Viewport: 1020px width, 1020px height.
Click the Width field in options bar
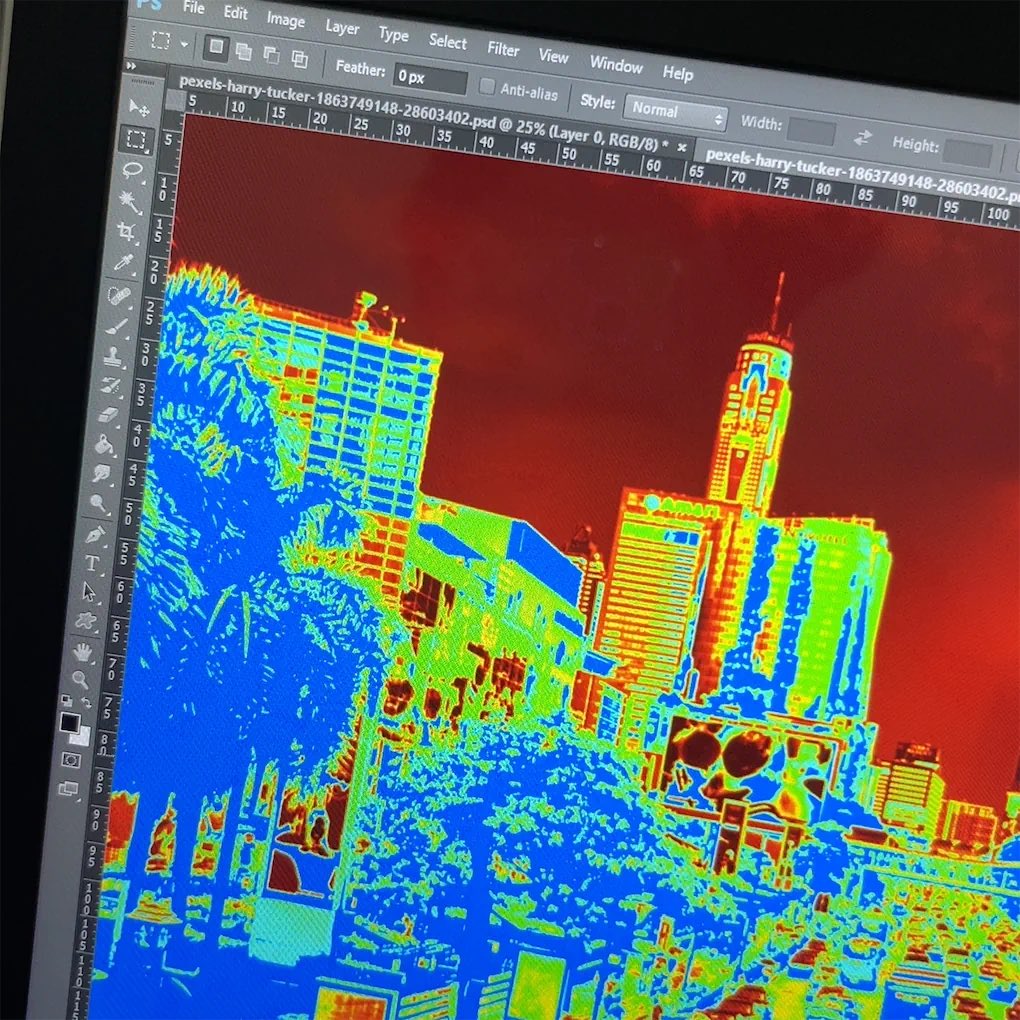(811, 132)
